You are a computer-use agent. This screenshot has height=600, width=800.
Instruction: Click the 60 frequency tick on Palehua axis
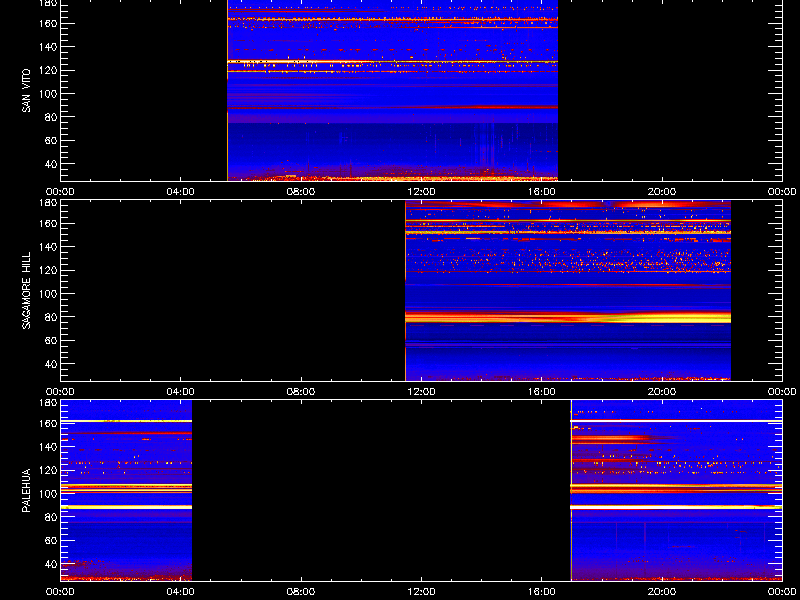point(51,541)
